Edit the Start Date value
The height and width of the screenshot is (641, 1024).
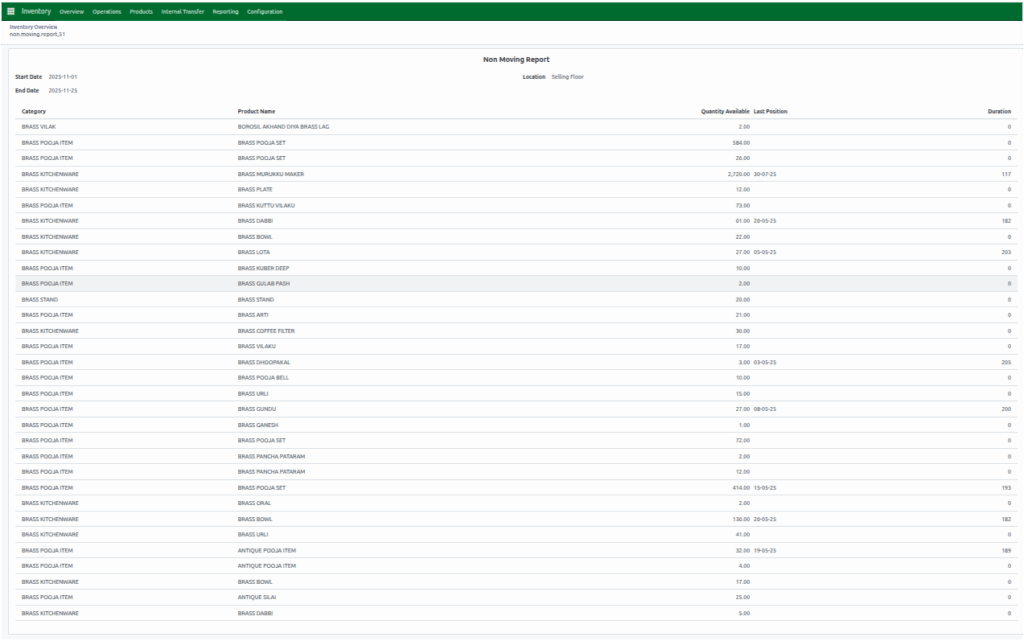(x=63, y=75)
